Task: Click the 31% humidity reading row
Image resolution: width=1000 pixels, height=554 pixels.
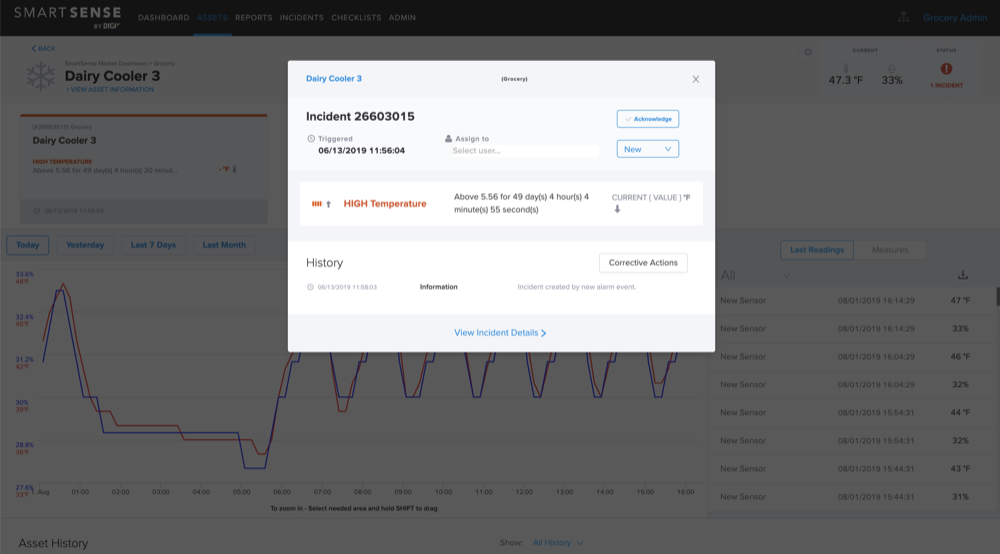Action: coord(852,497)
